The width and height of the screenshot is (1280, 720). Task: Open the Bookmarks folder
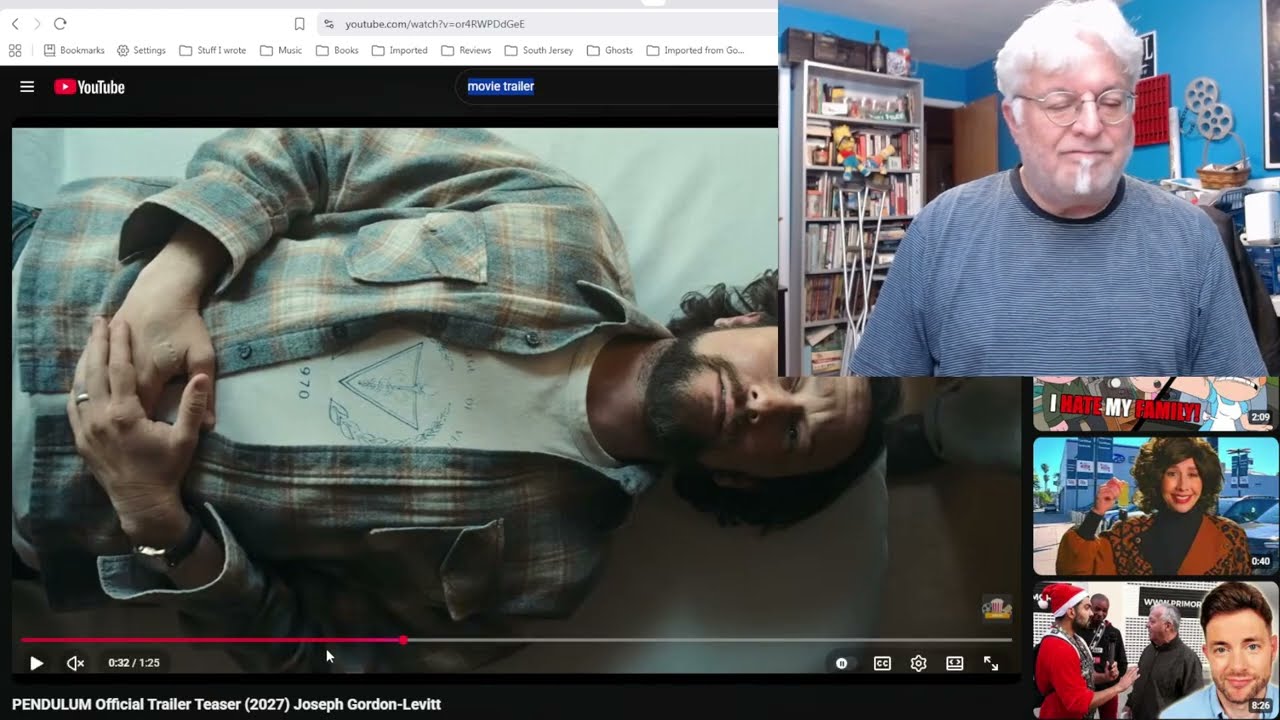74,50
